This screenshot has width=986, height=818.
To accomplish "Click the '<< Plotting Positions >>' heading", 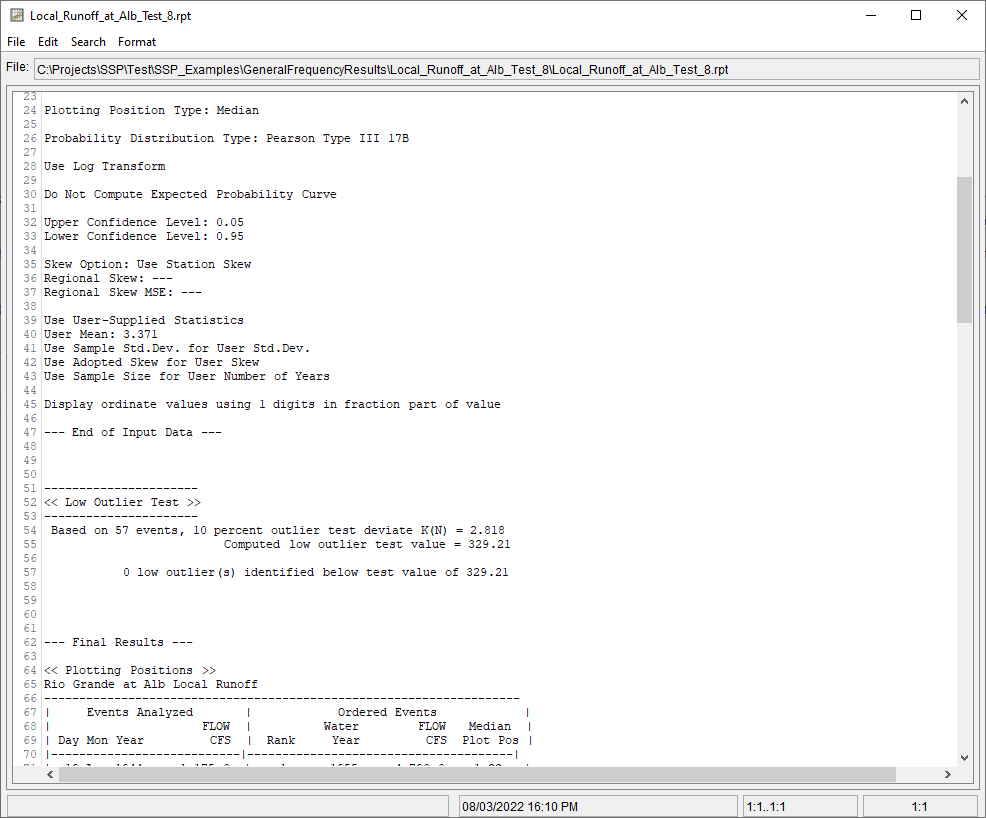I will [x=130, y=671].
